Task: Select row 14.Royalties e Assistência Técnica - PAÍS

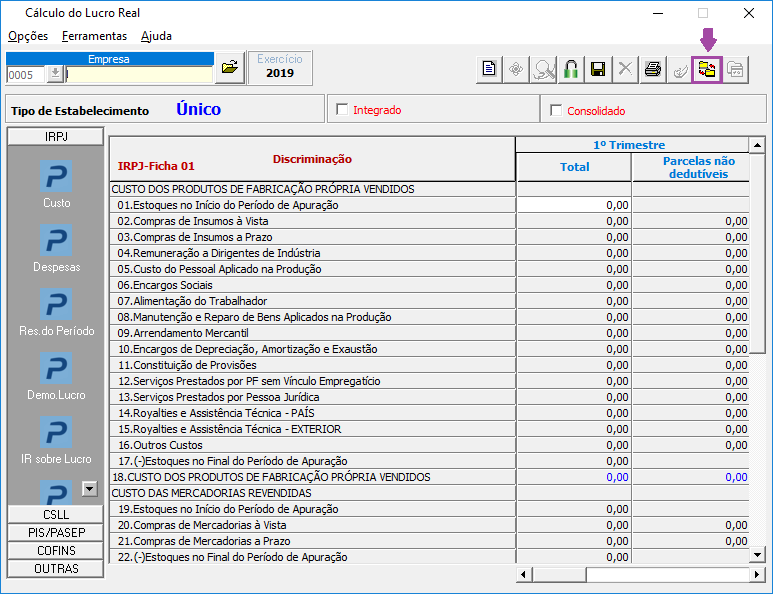Action: pyautogui.click(x=313, y=413)
